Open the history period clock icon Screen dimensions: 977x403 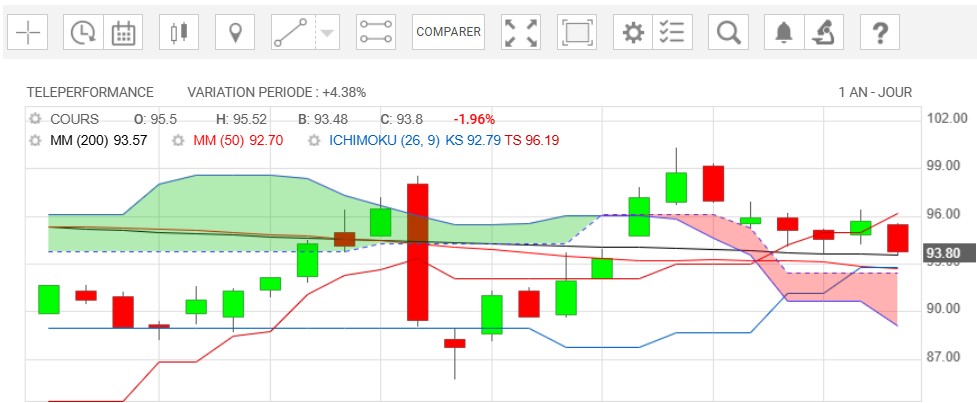(x=83, y=32)
